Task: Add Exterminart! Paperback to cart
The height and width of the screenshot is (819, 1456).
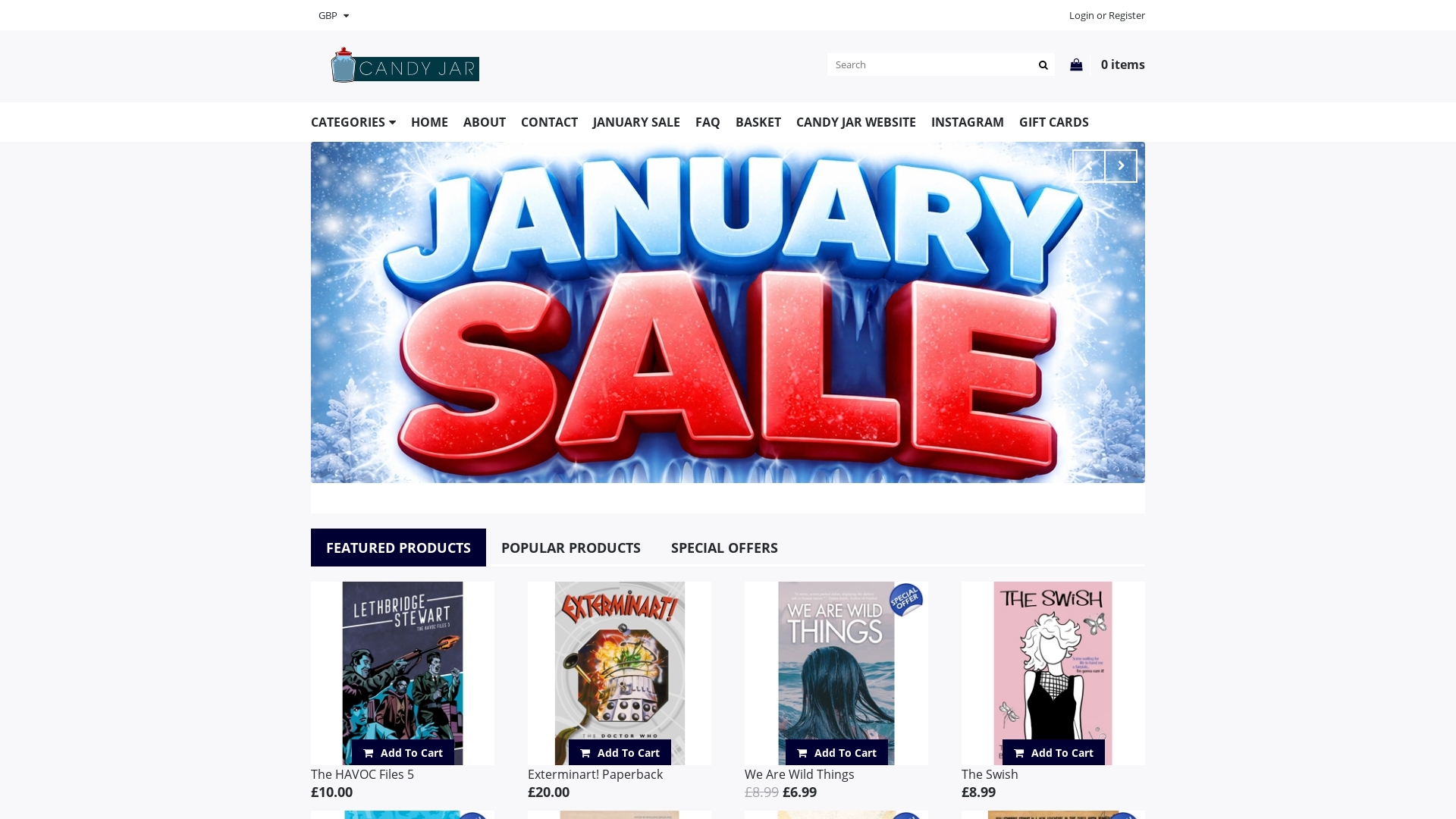Action: coord(620,752)
